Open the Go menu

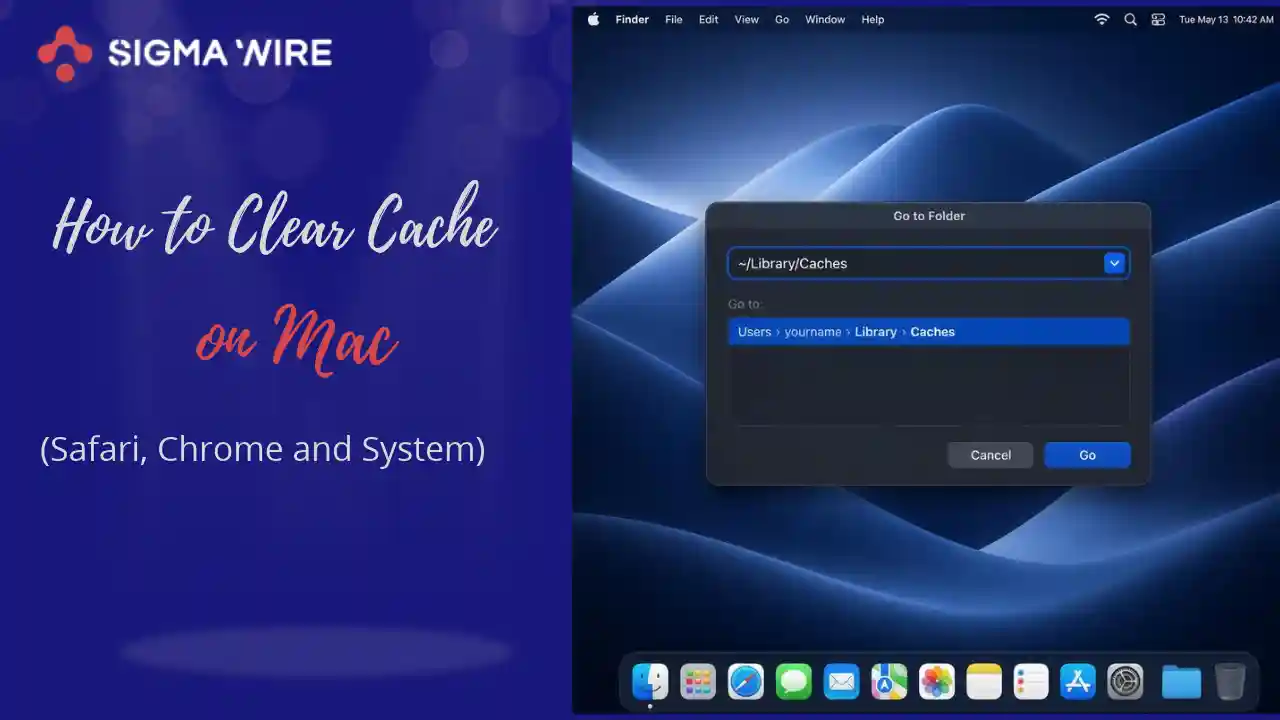pyautogui.click(x=782, y=19)
